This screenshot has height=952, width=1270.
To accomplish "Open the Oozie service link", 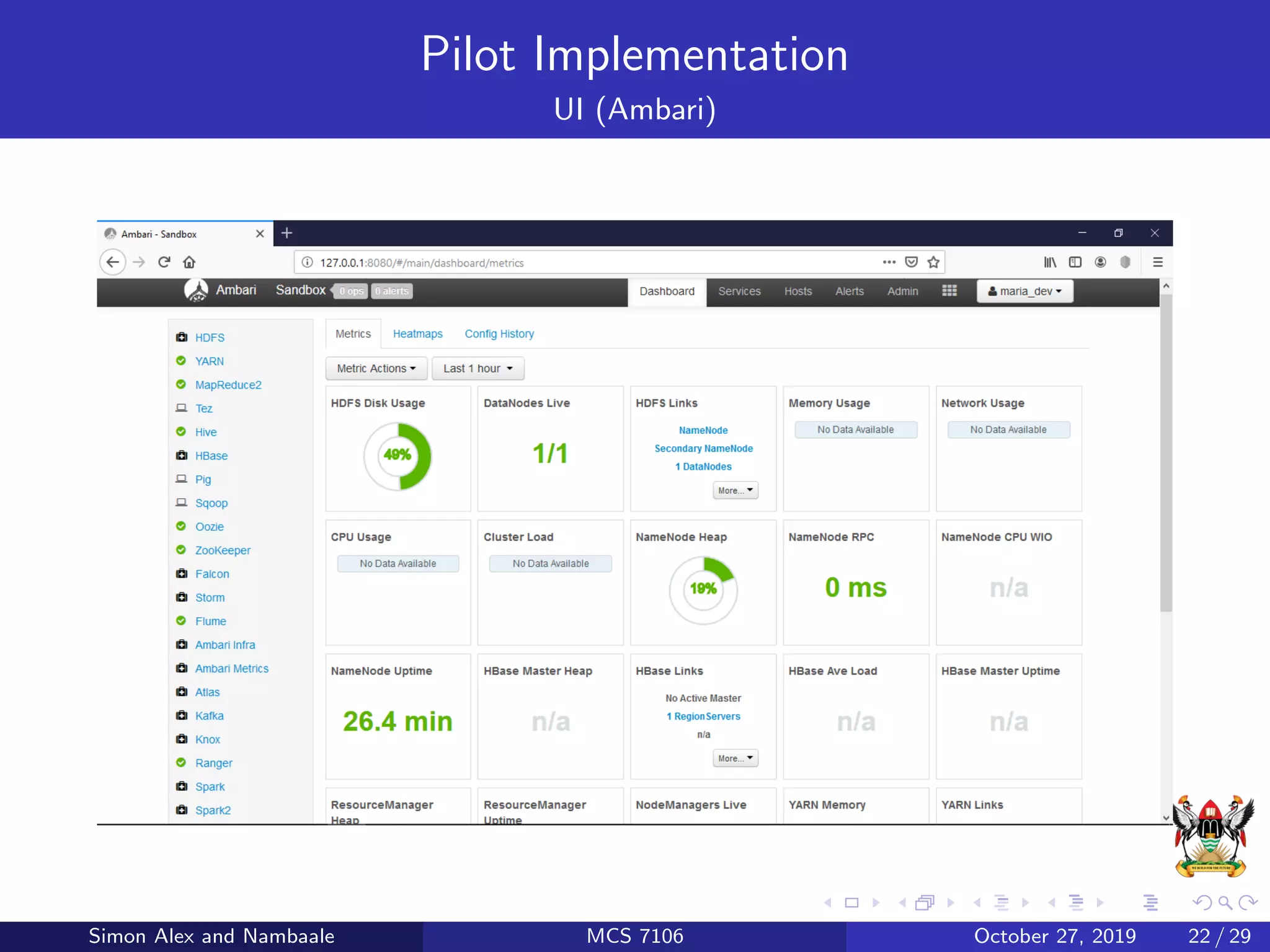I will pos(210,527).
